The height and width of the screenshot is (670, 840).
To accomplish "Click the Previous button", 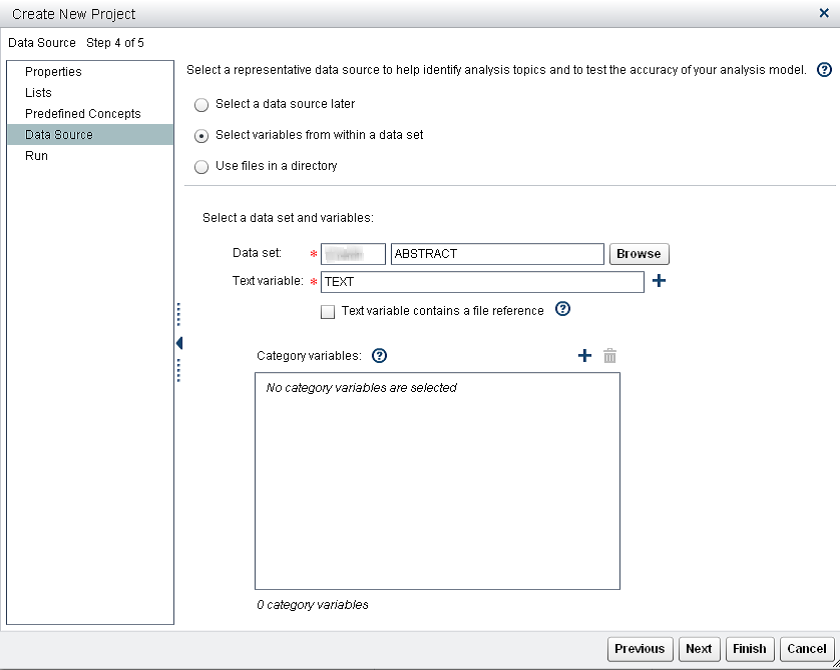I will click(640, 649).
